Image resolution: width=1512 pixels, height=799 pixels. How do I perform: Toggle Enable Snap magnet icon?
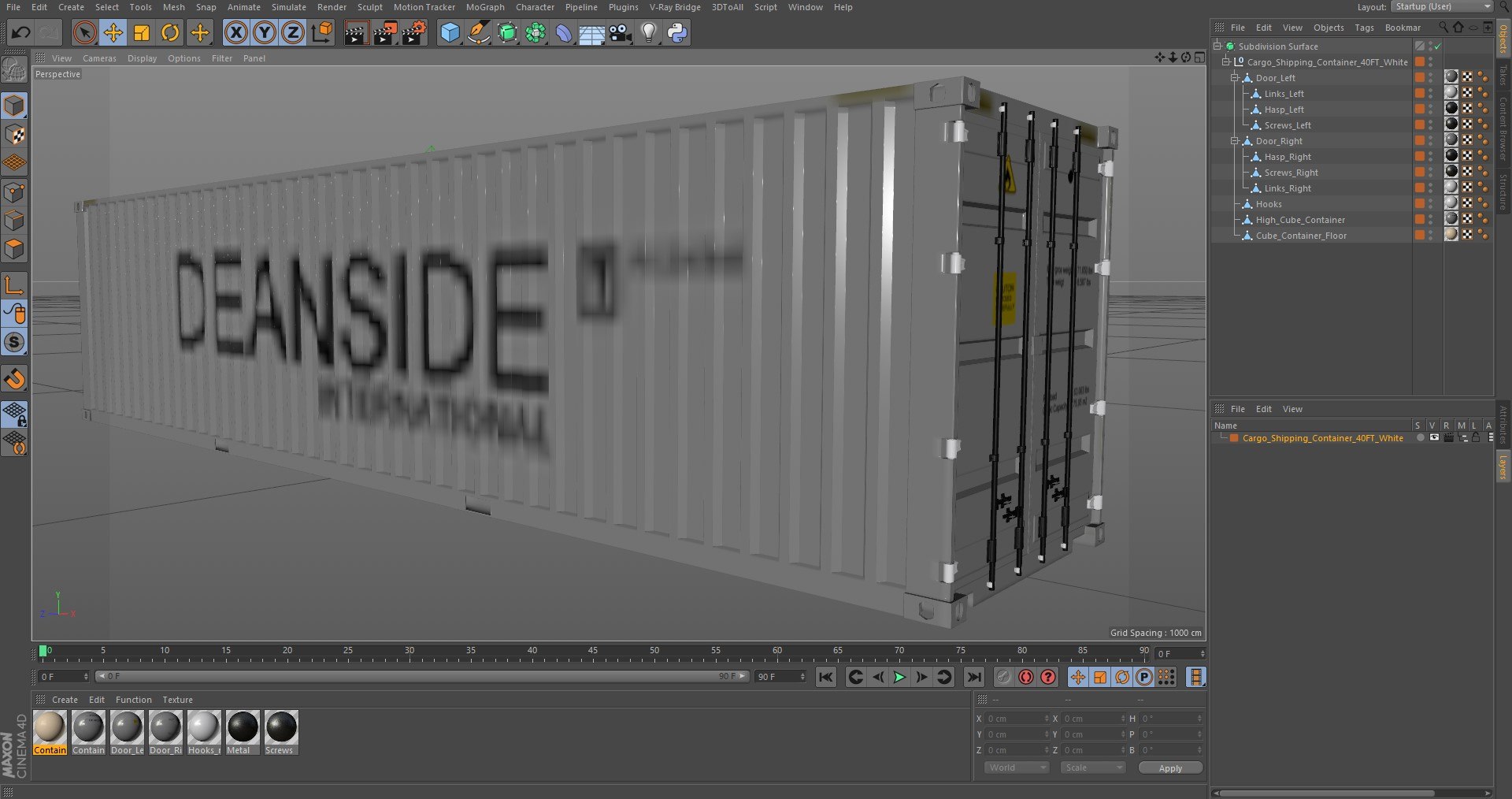[14, 379]
